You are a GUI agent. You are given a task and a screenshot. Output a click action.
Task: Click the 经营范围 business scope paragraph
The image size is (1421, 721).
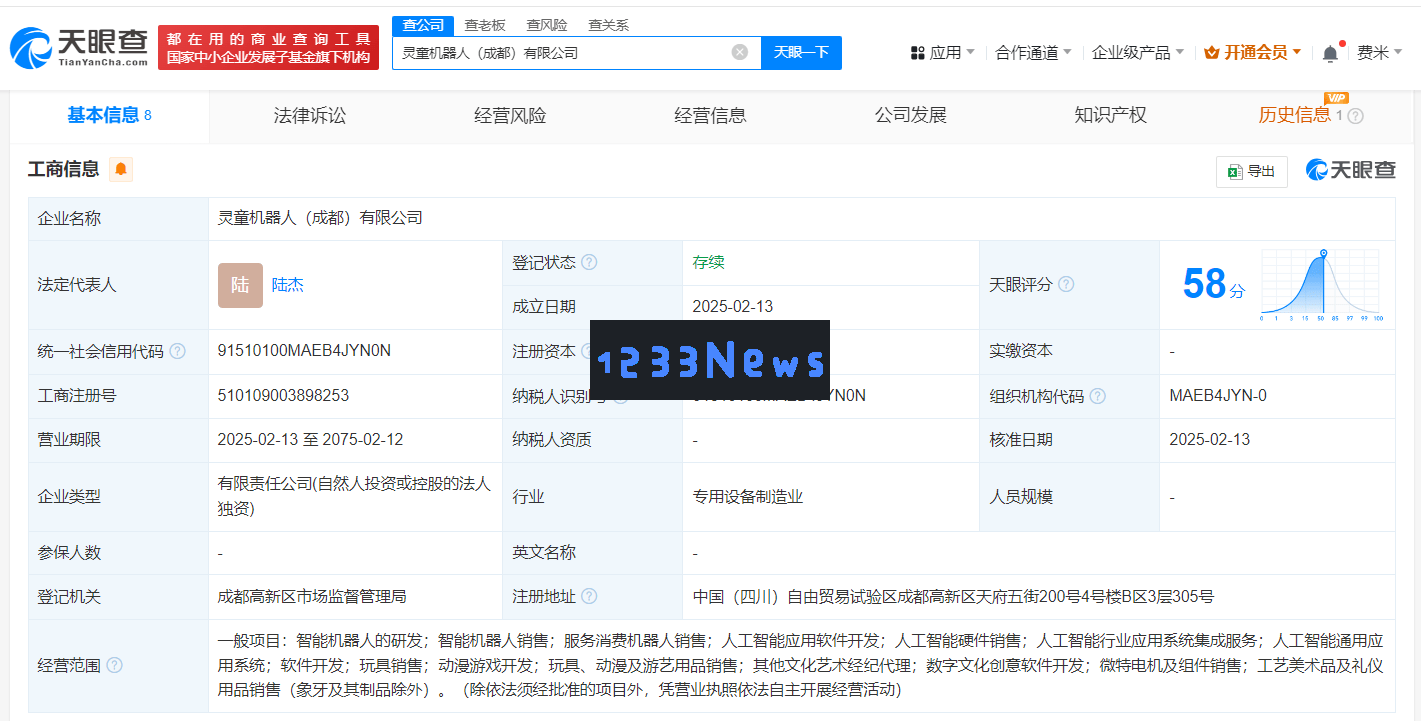point(800,666)
